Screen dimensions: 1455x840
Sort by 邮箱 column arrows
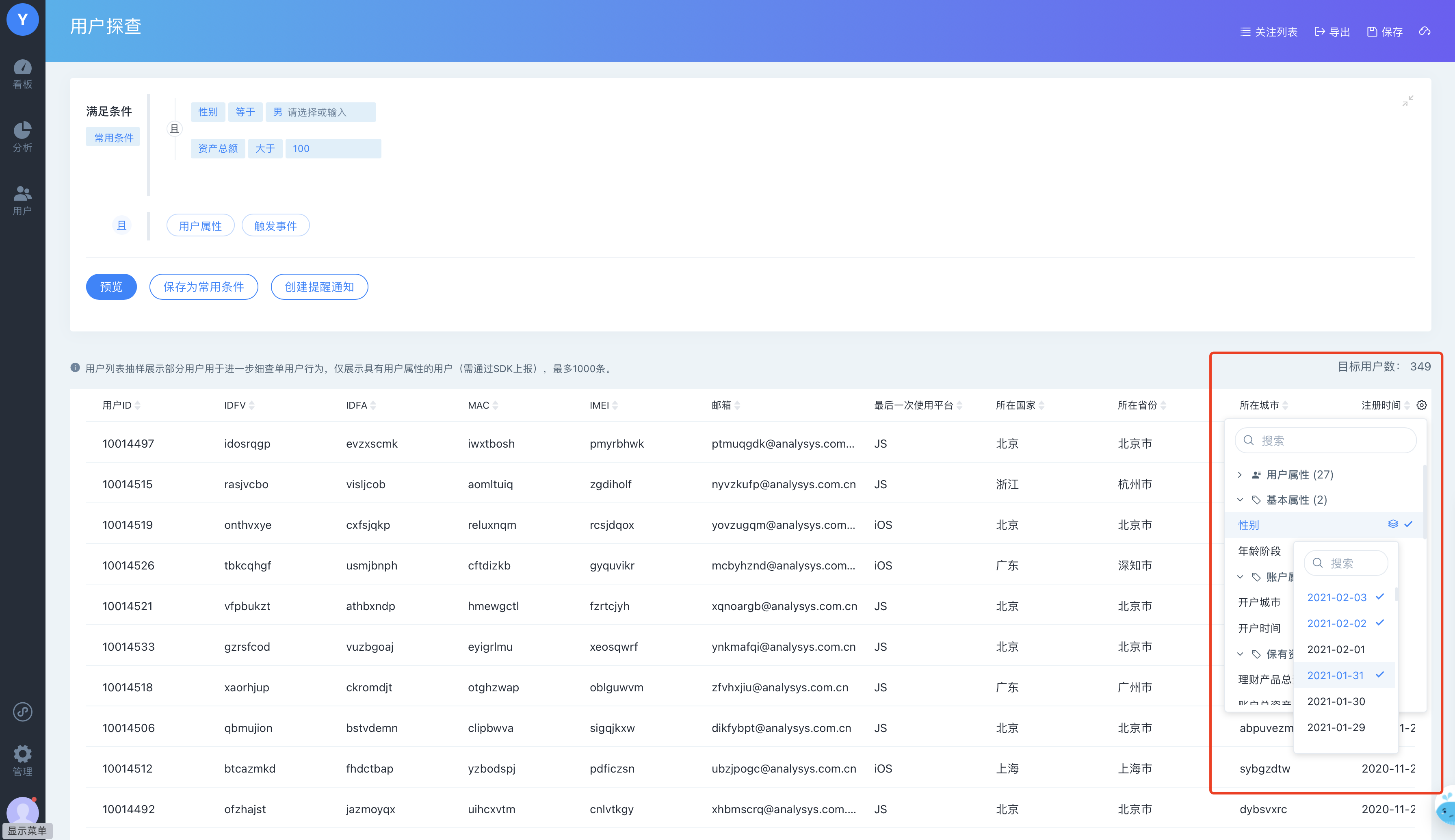(737, 405)
